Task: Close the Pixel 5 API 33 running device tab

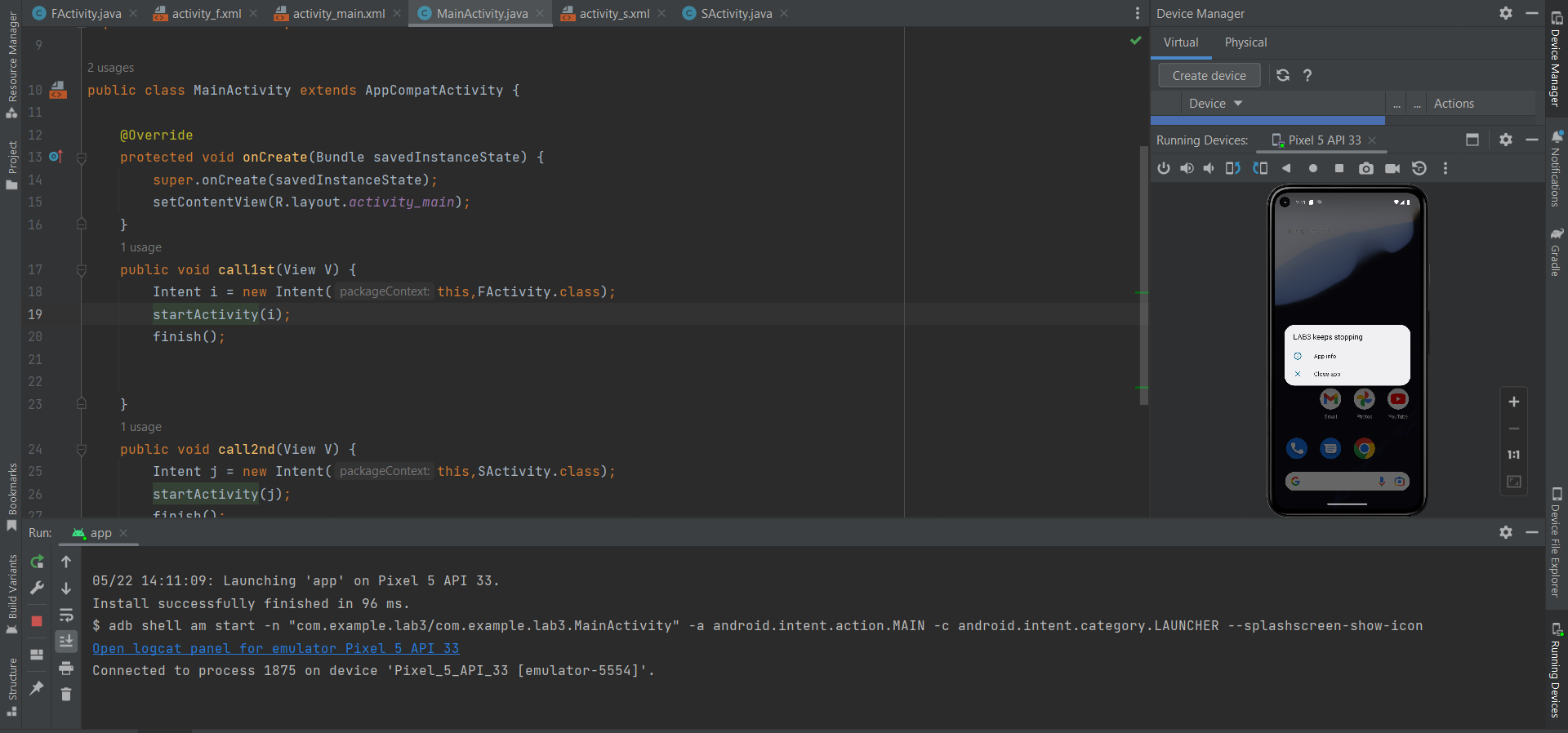Action: coord(1372,140)
